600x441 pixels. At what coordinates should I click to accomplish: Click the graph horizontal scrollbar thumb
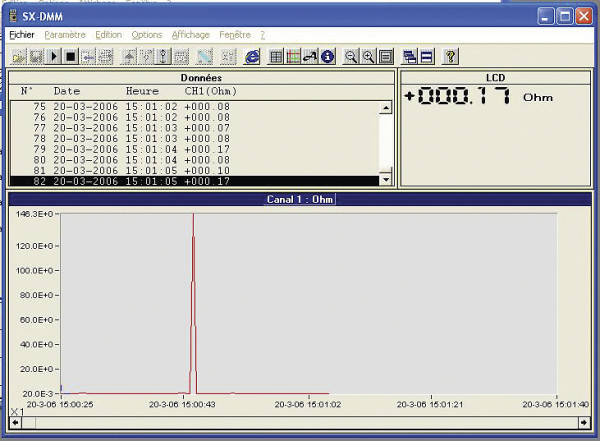coord(29,423)
